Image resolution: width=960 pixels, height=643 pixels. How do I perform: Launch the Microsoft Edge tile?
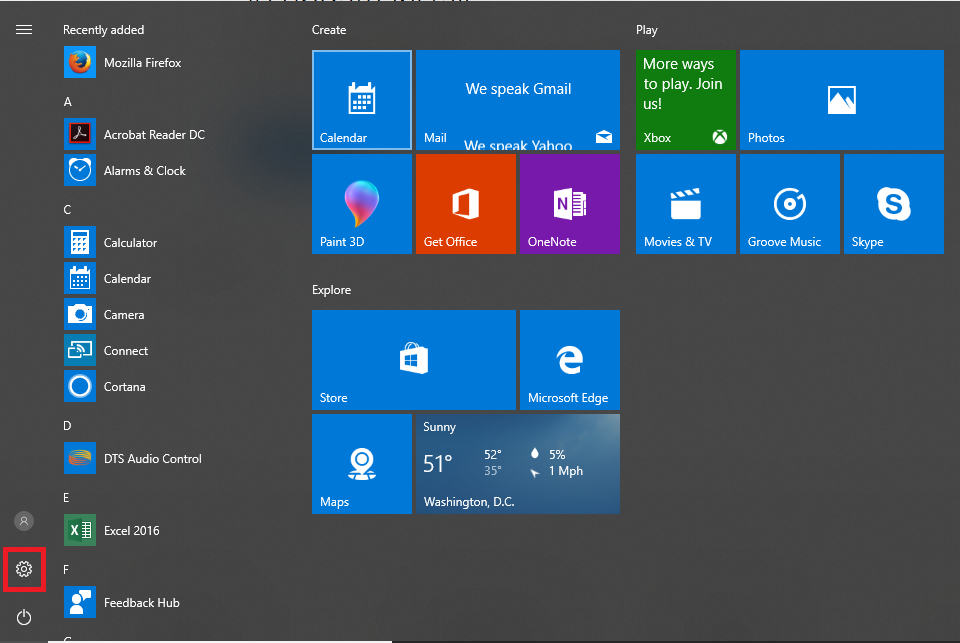[570, 359]
